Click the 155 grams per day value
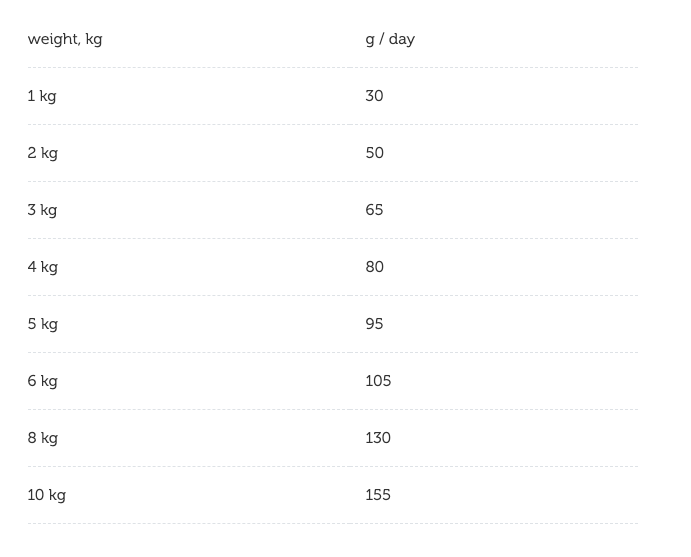 (378, 495)
